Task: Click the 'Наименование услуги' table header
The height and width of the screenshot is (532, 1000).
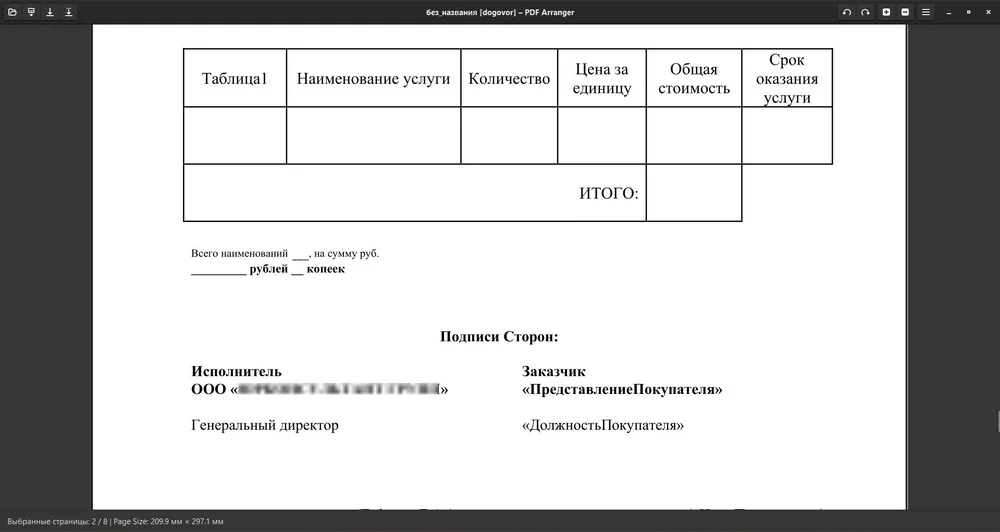Action: tap(373, 79)
